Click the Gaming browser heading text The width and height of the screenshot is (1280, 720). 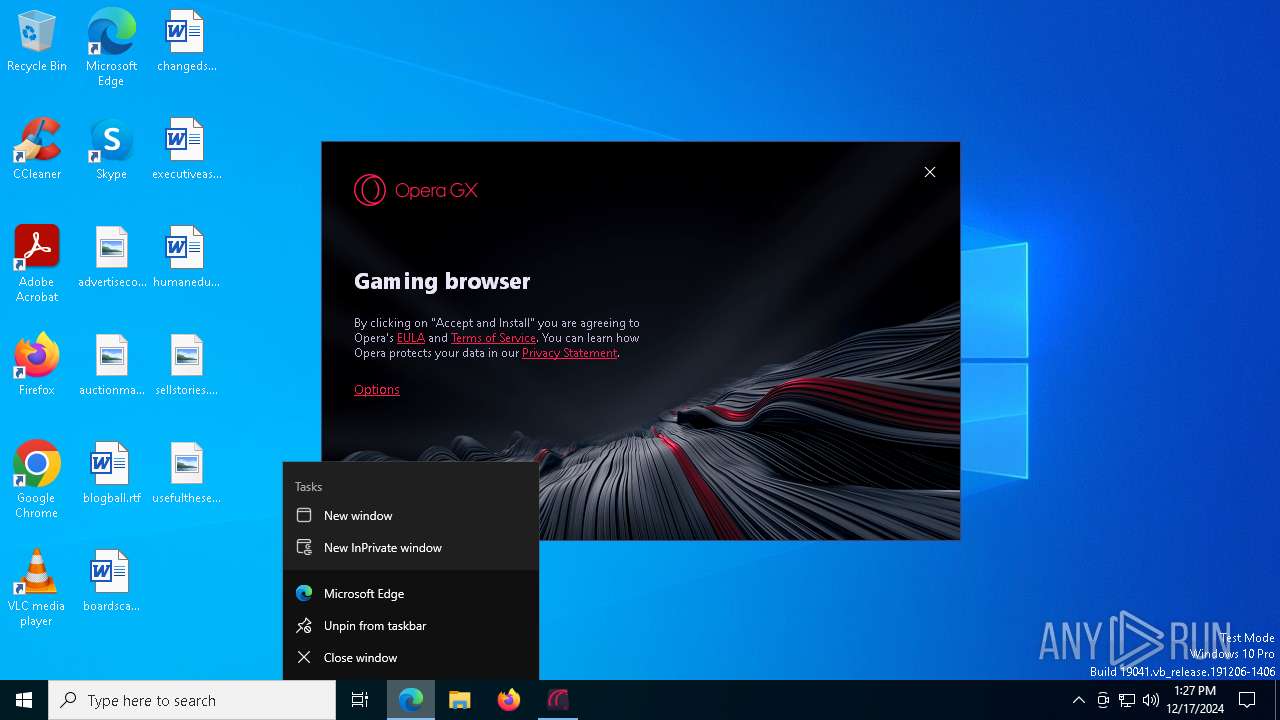[x=442, y=282]
